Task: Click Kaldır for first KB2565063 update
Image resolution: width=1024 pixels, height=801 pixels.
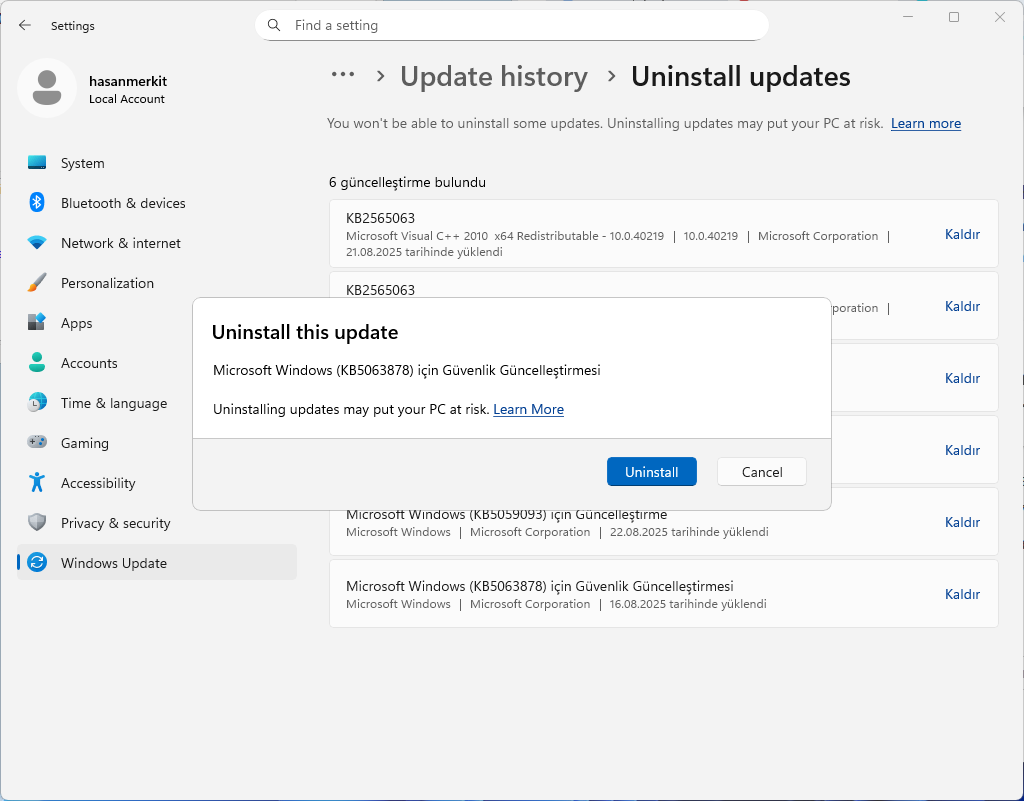Action: click(x=962, y=234)
